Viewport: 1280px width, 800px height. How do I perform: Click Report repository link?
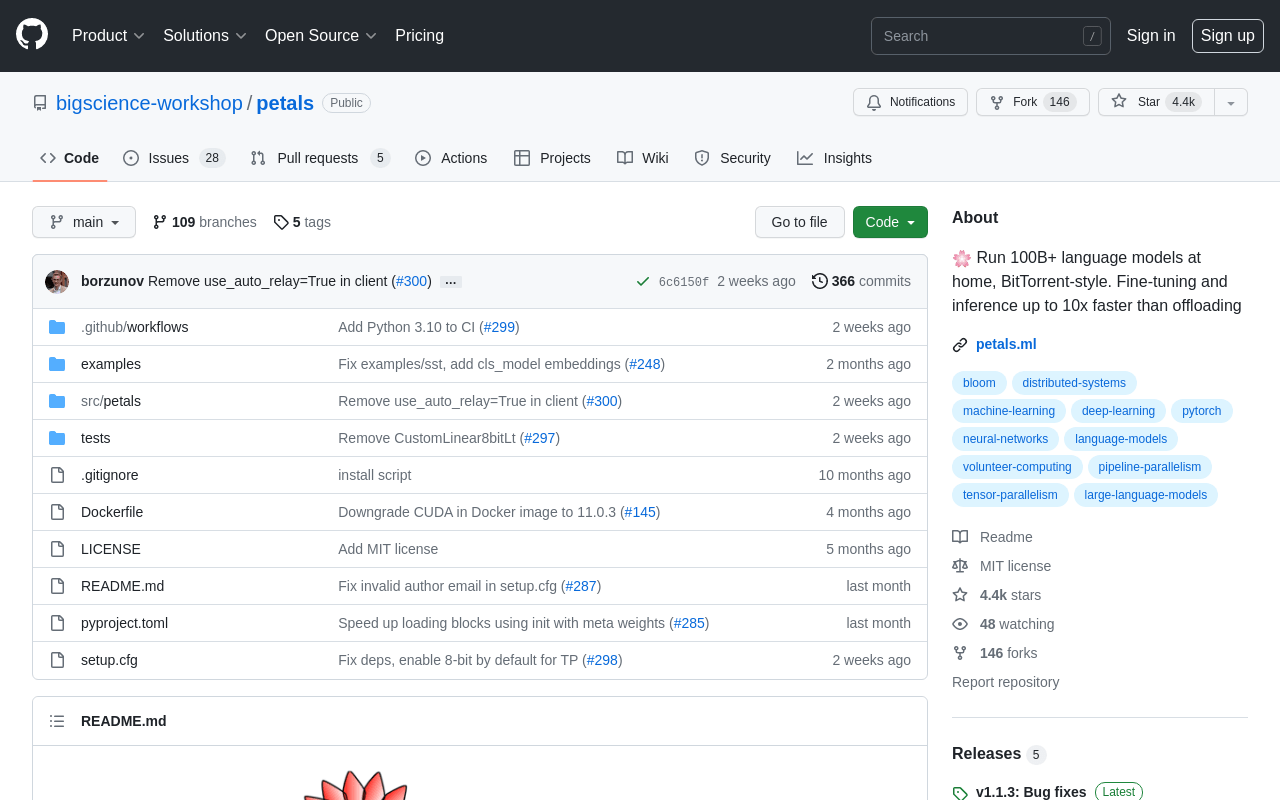(x=1005, y=682)
